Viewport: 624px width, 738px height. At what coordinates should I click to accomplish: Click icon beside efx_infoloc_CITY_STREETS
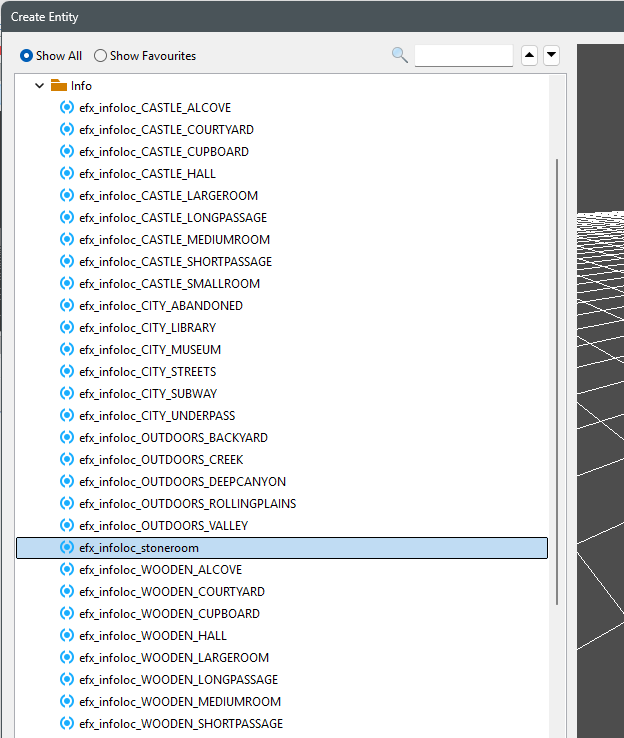(x=67, y=371)
